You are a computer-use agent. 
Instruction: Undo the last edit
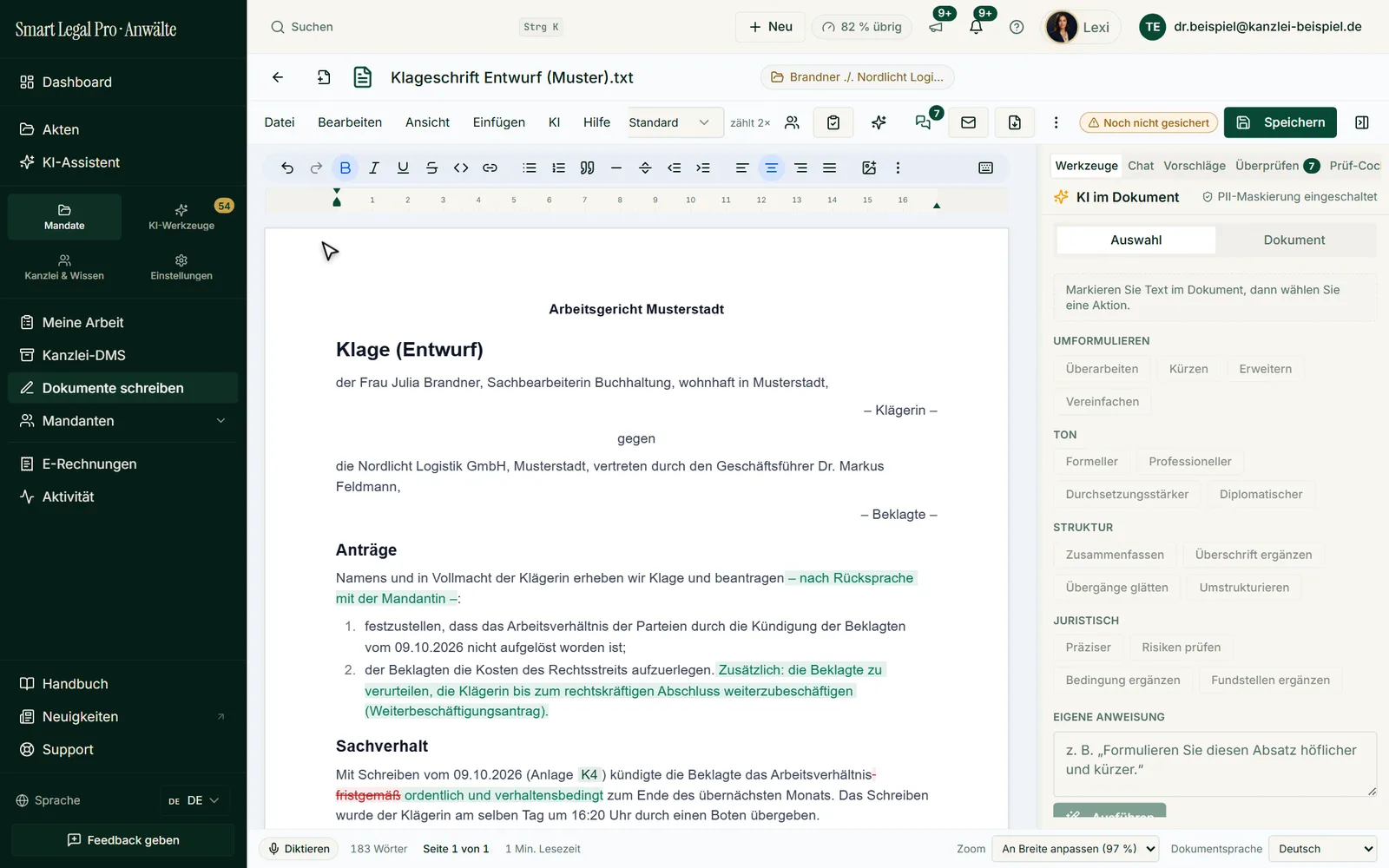(x=287, y=168)
